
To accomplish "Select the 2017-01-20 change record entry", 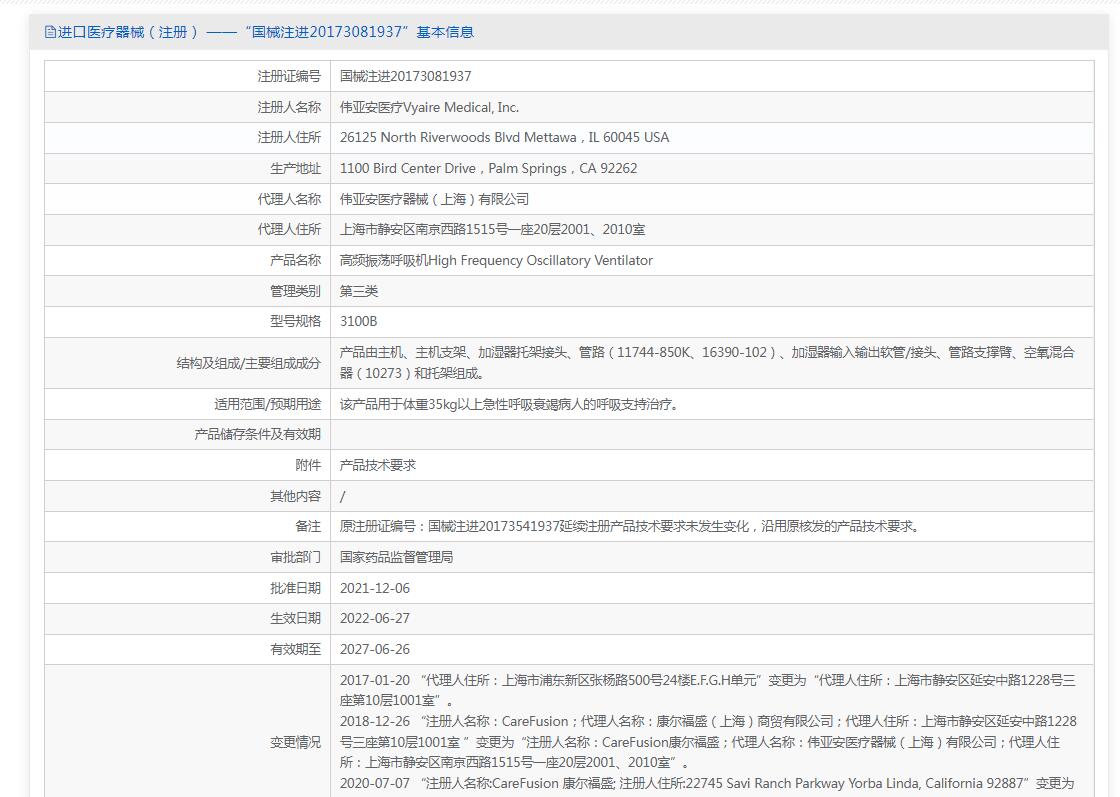I will [707, 690].
